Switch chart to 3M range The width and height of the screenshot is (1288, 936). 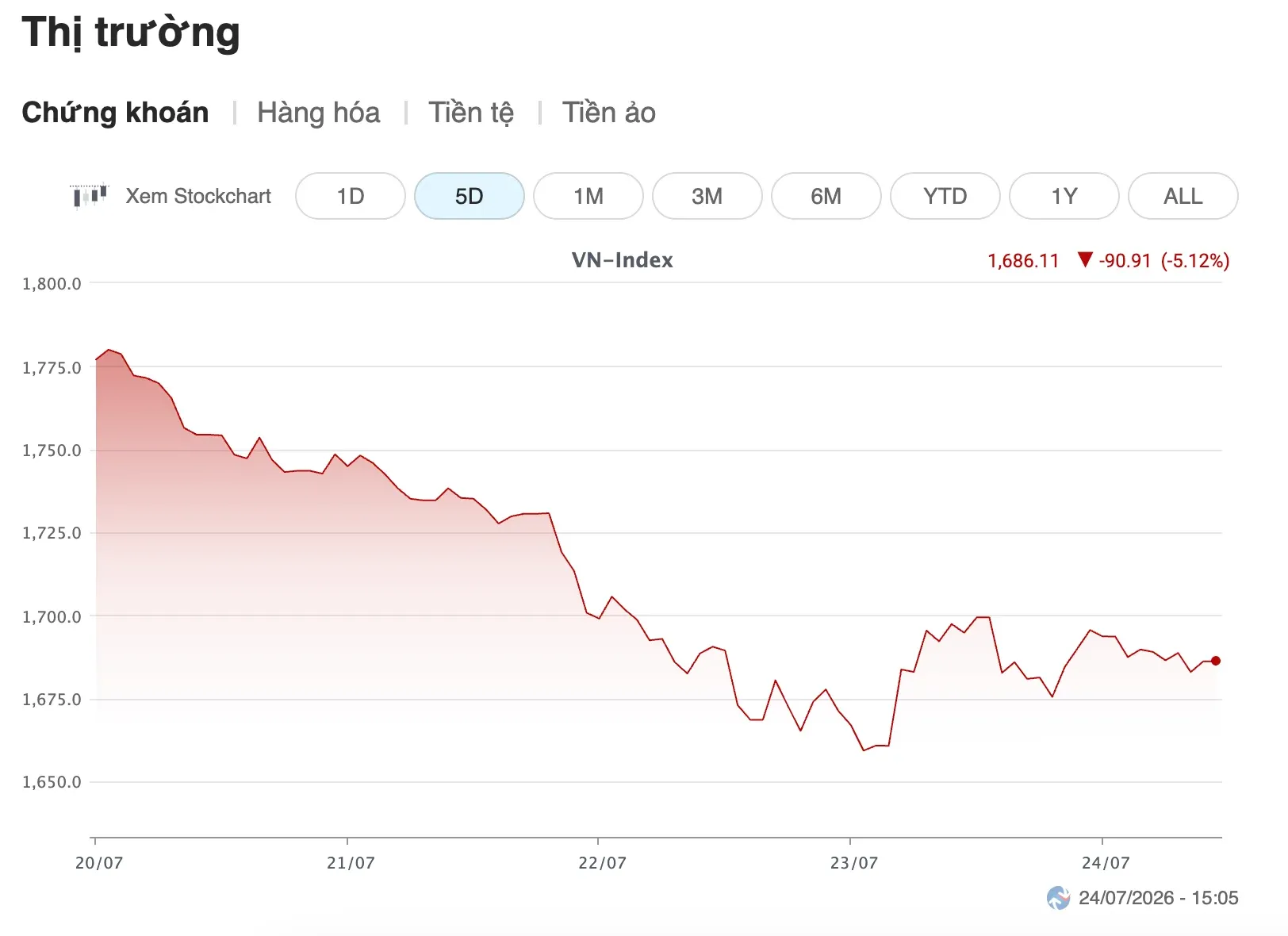[x=707, y=196]
